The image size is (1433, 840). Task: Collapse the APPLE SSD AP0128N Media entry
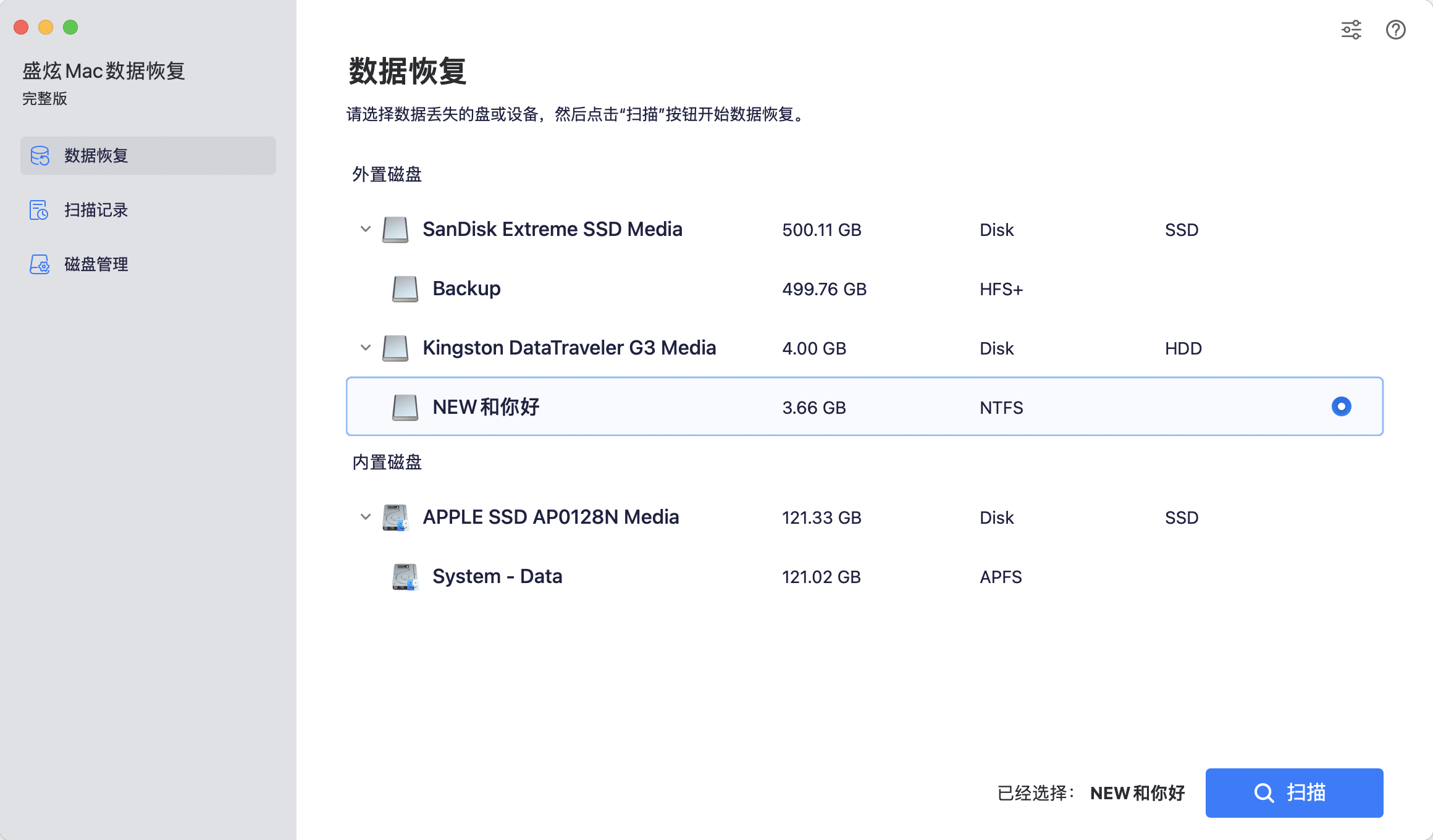click(x=365, y=517)
